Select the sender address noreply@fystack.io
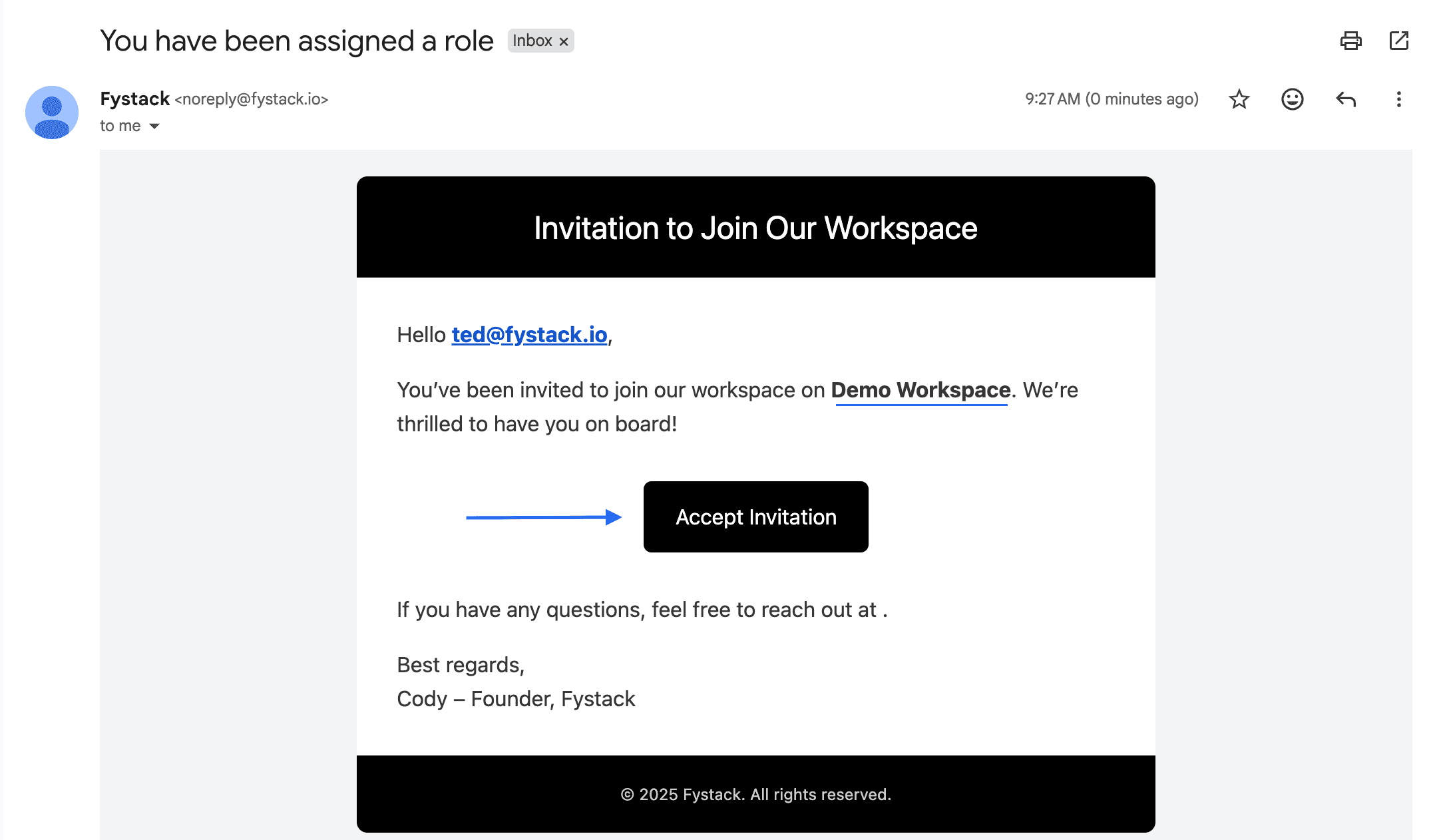1435x840 pixels. (x=252, y=99)
